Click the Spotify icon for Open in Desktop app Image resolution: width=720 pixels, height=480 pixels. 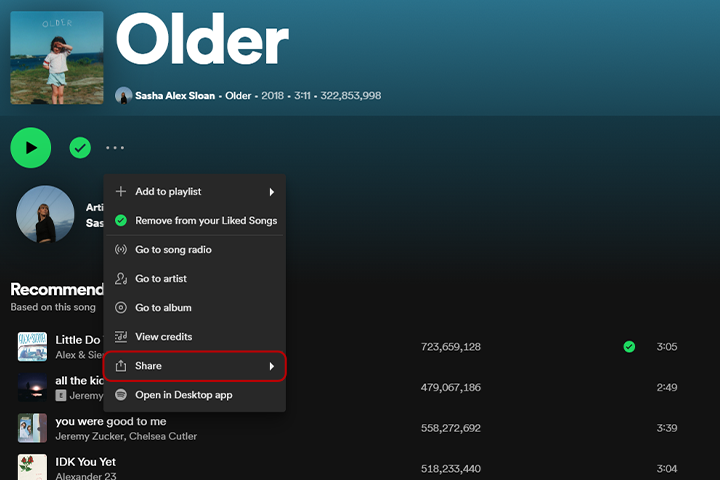pos(121,395)
